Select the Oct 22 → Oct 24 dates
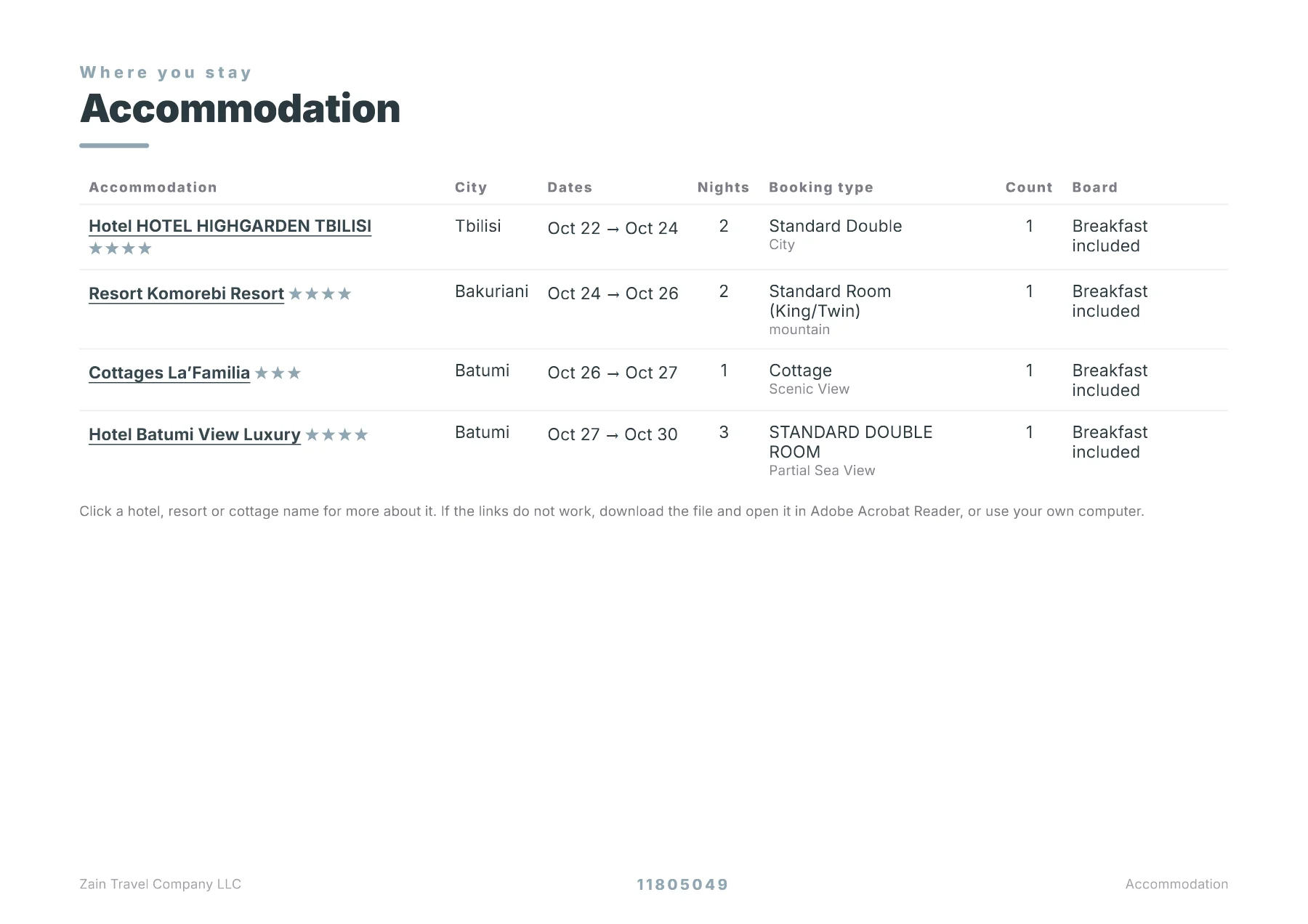 [x=613, y=228]
